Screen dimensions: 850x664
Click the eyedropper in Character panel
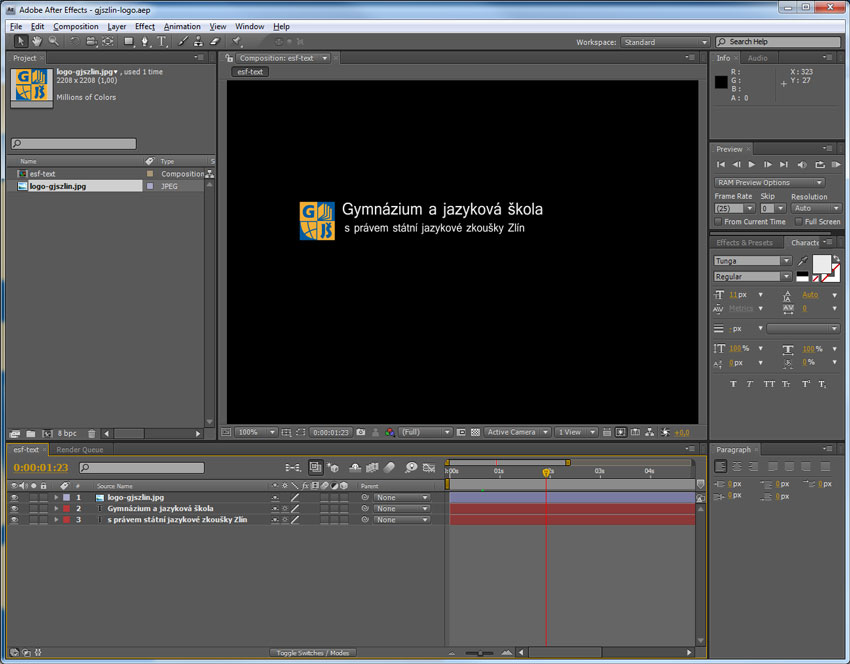coord(803,261)
